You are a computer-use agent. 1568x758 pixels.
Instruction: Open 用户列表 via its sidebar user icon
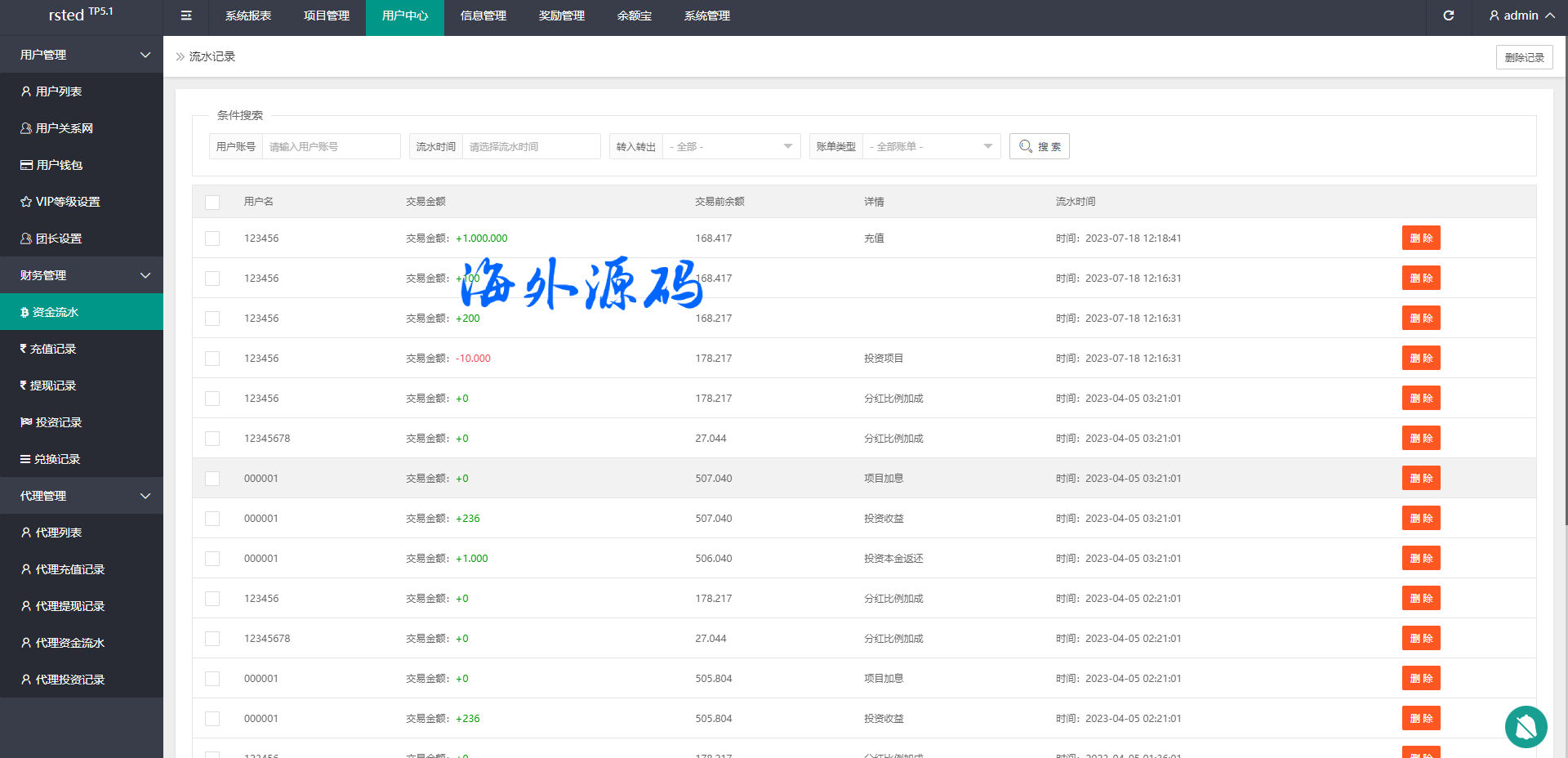click(x=26, y=91)
